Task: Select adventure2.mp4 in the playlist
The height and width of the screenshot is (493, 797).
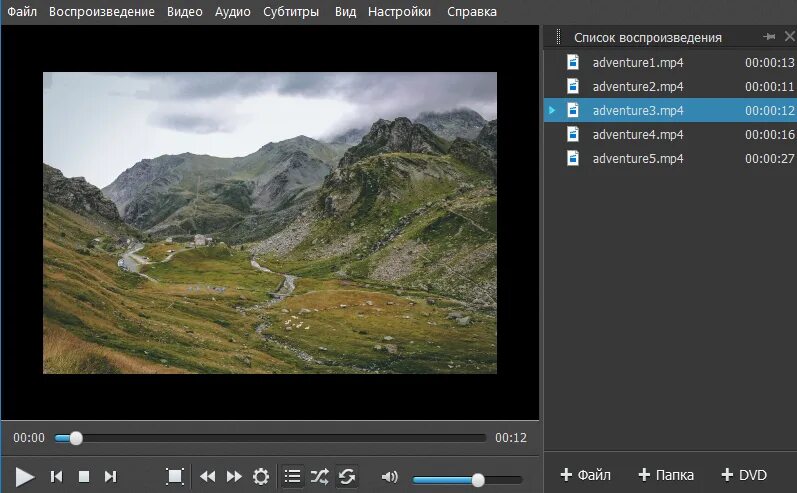Action: pyautogui.click(x=670, y=86)
